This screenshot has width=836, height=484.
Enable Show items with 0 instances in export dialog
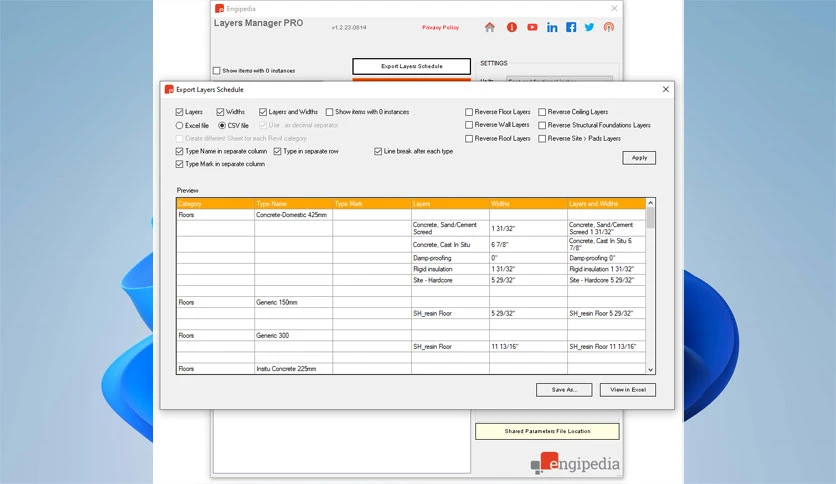pos(329,112)
